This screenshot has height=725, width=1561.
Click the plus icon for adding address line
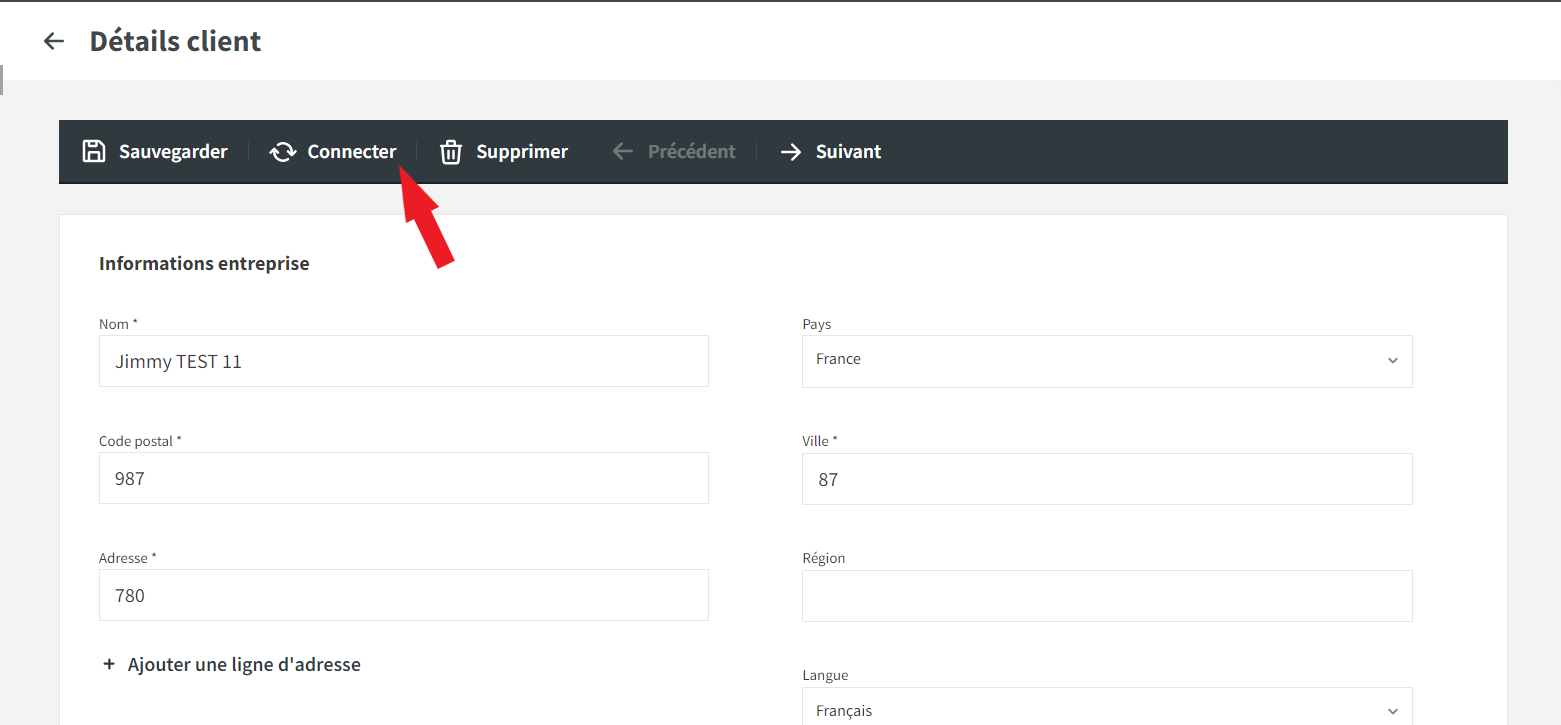point(109,664)
